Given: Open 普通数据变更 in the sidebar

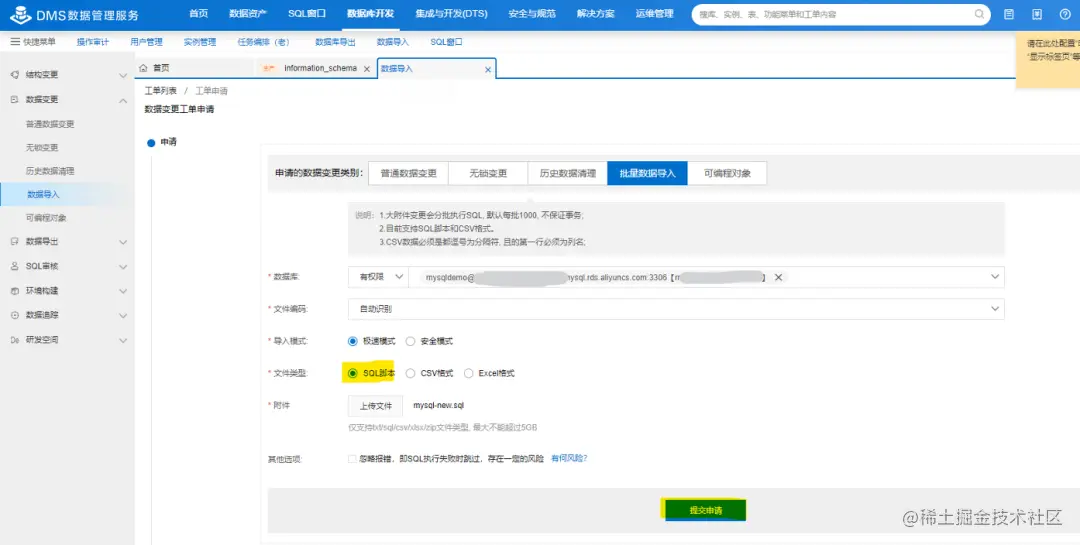Looking at the screenshot, I should tap(50, 124).
